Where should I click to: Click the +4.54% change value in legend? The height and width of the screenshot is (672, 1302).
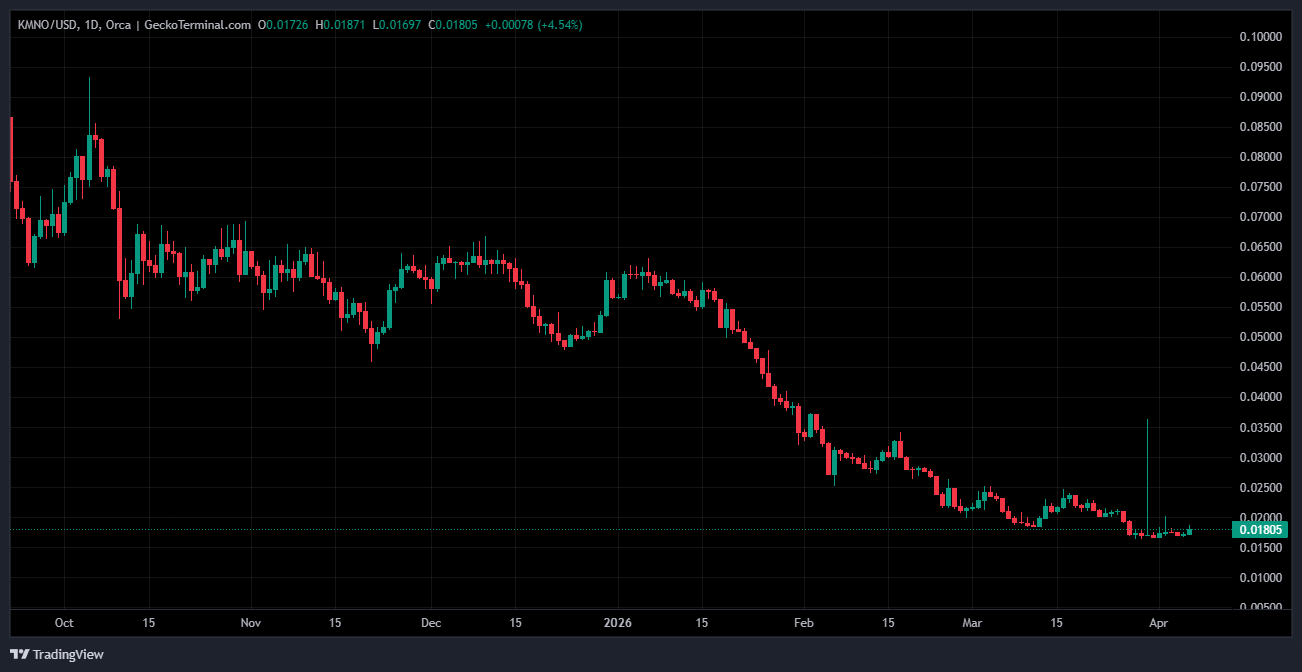(559, 24)
